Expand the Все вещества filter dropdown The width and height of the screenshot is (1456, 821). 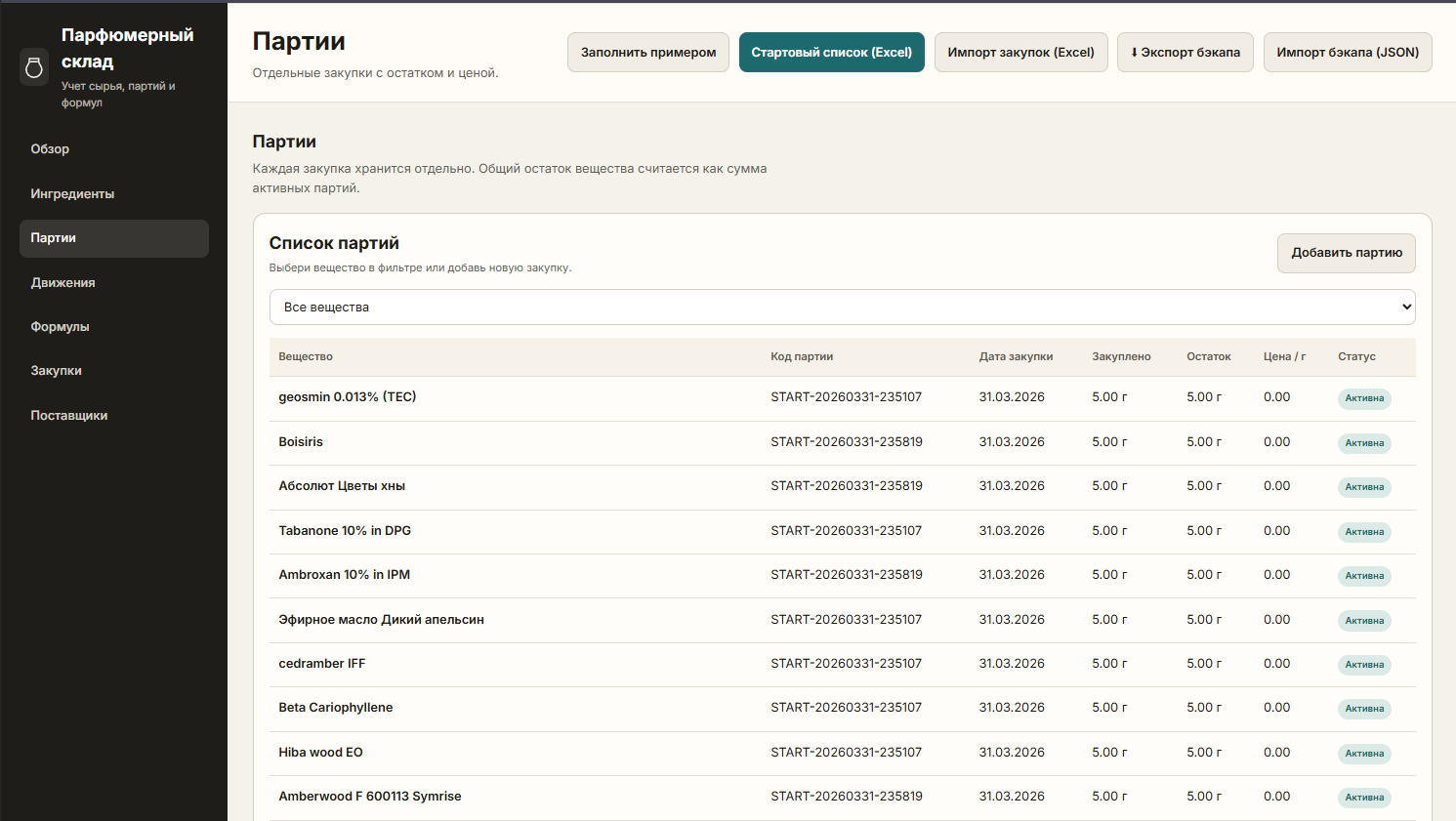click(x=842, y=308)
